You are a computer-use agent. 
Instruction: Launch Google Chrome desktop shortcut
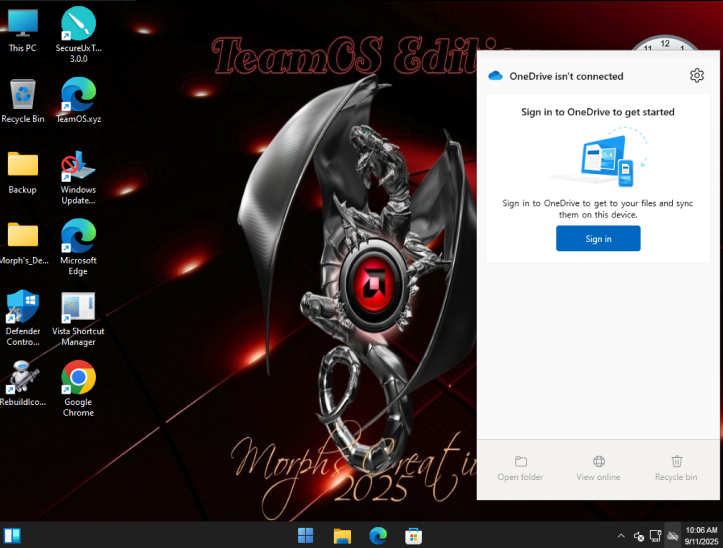click(x=78, y=389)
